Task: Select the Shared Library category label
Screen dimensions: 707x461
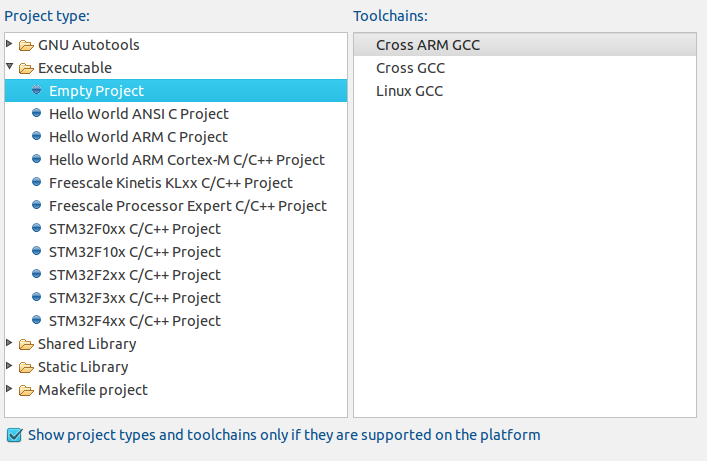Action: (87, 344)
